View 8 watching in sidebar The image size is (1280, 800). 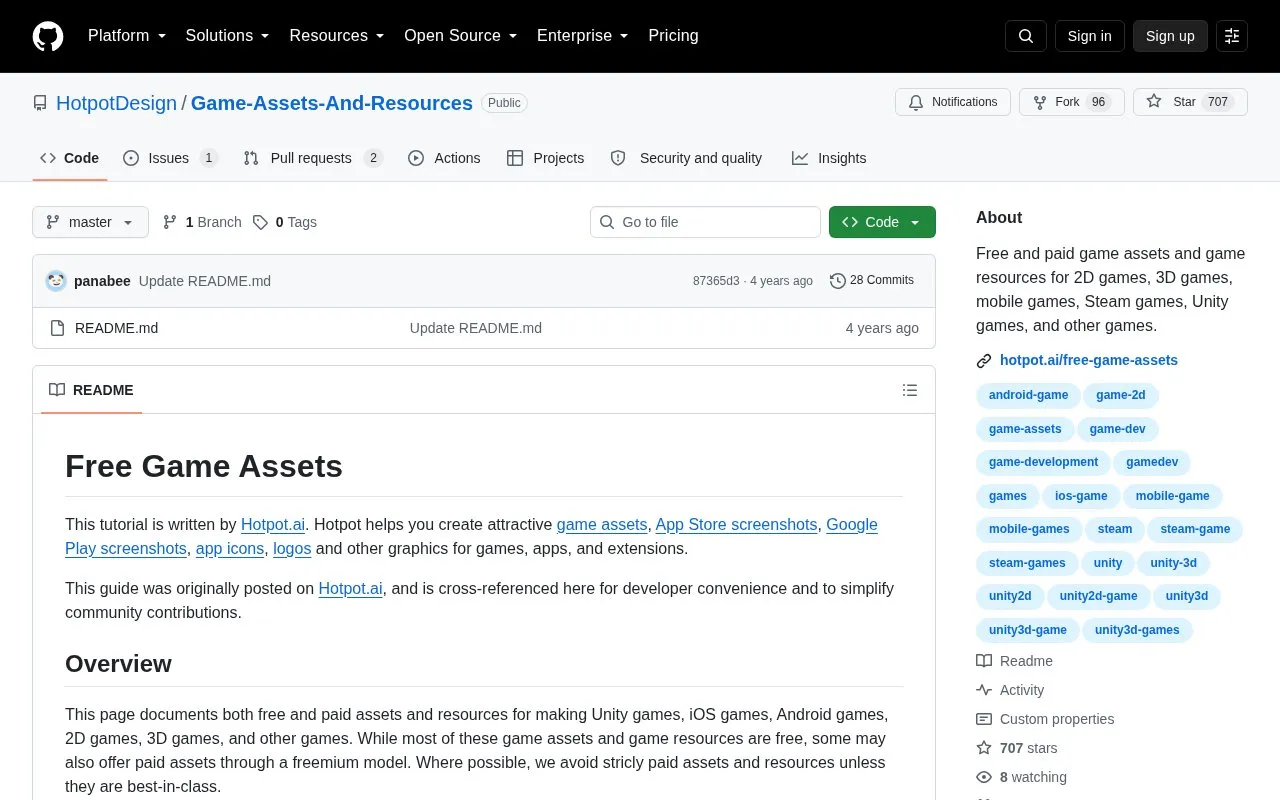pos(1021,777)
